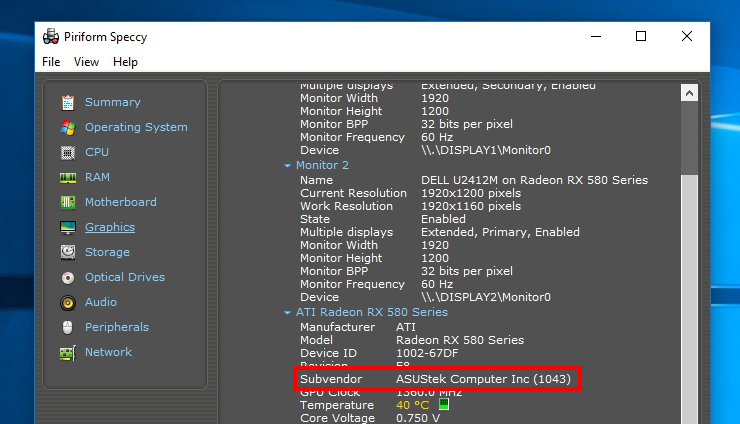Click the Peripherals mouse icon

point(67,327)
